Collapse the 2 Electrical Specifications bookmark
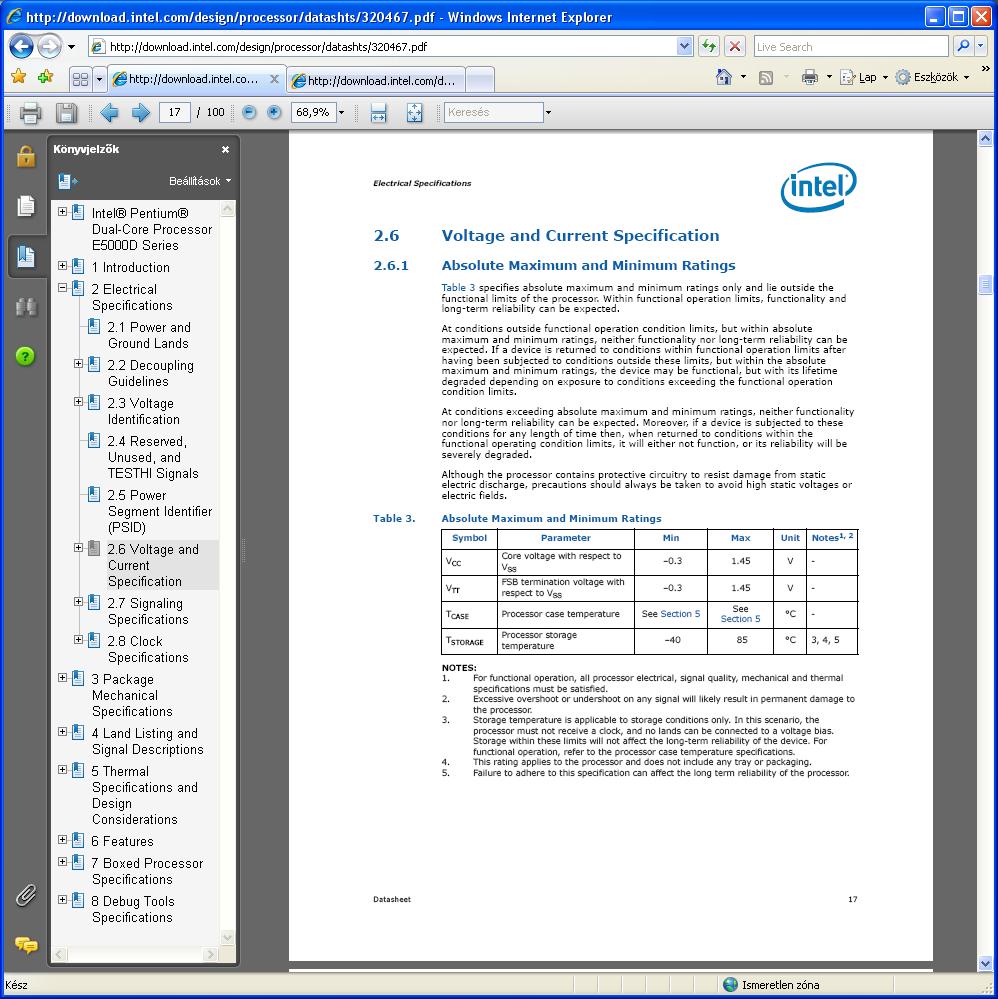The height and width of the screenshot is (999, 998). coord(62,287)
